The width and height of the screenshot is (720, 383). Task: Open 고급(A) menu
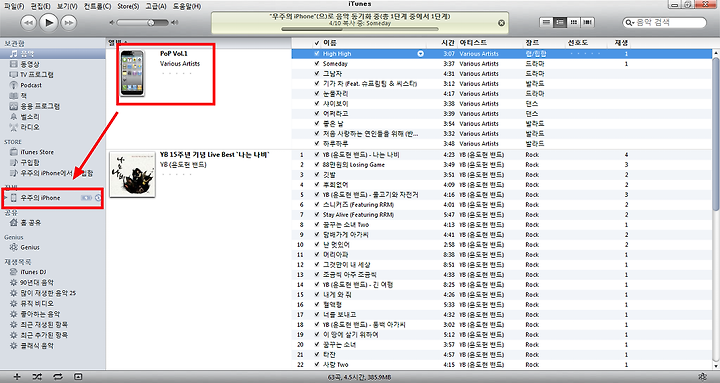coord(156,6)
